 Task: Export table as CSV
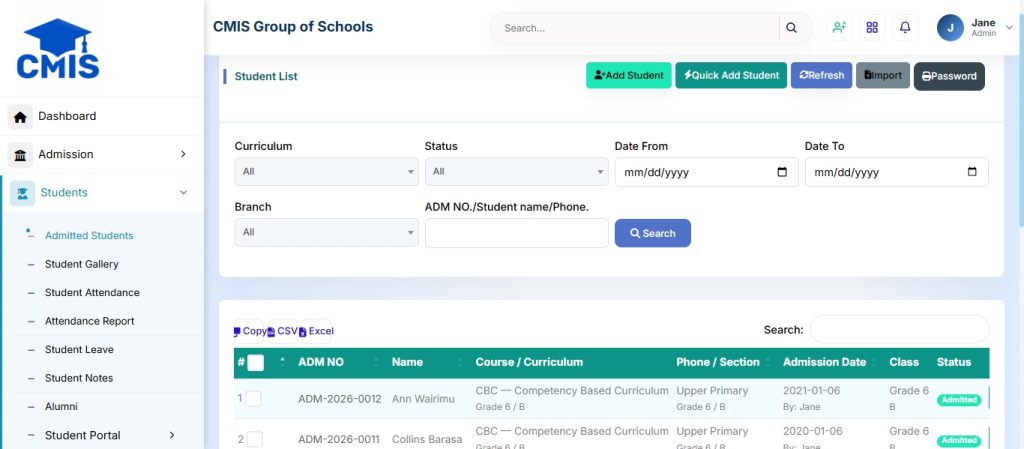point(283,332)
